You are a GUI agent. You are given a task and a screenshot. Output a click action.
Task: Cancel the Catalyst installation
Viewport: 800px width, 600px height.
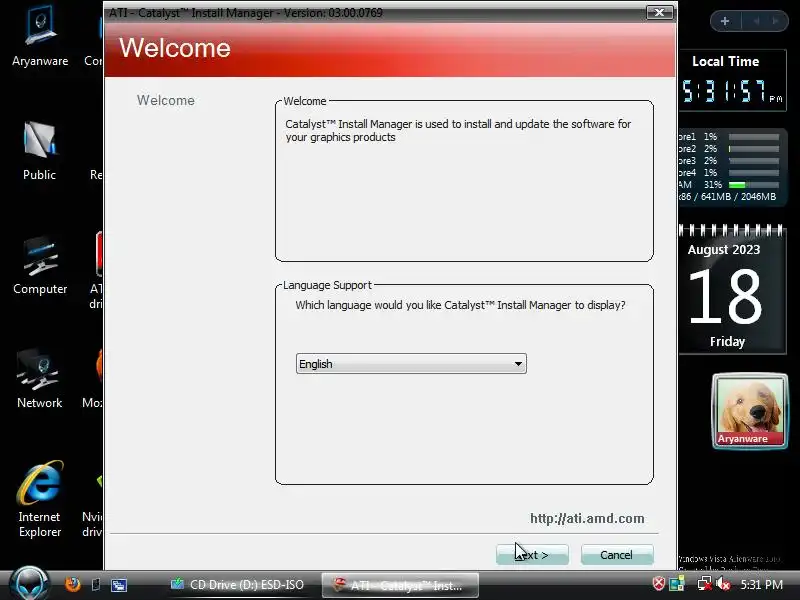pyautogui.click(x=617, y=555)
